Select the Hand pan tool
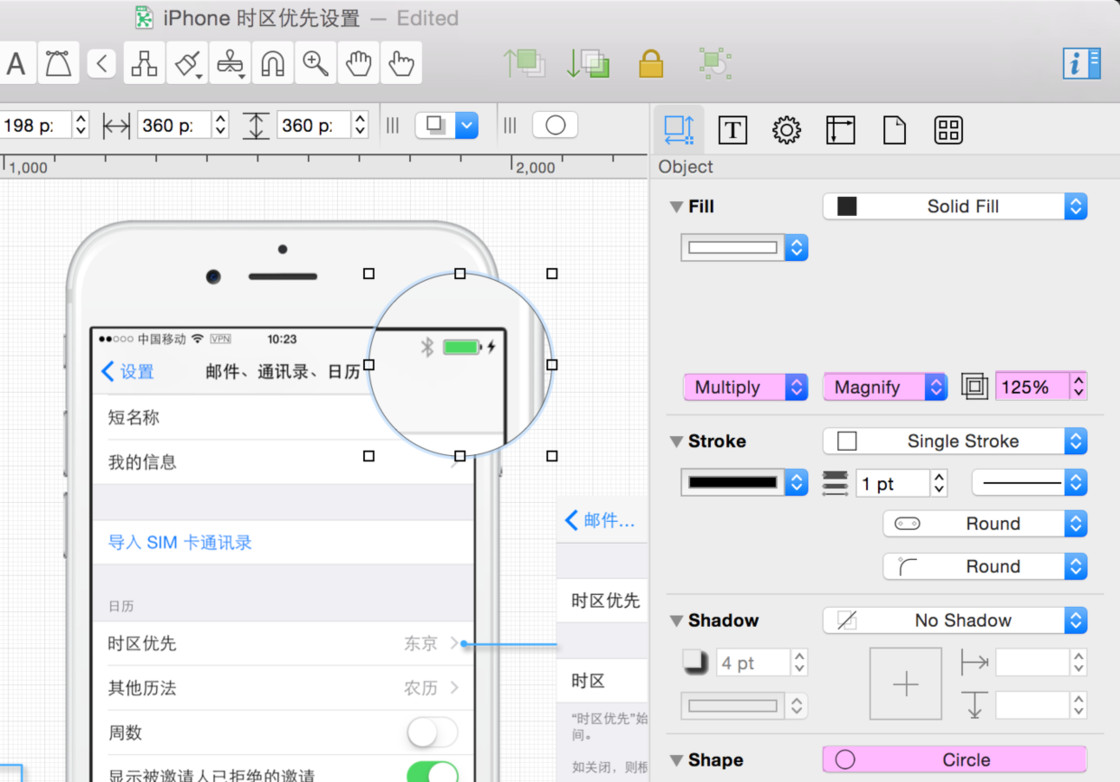This screenshot has height=782, width=1120. (x=358, y=64)
